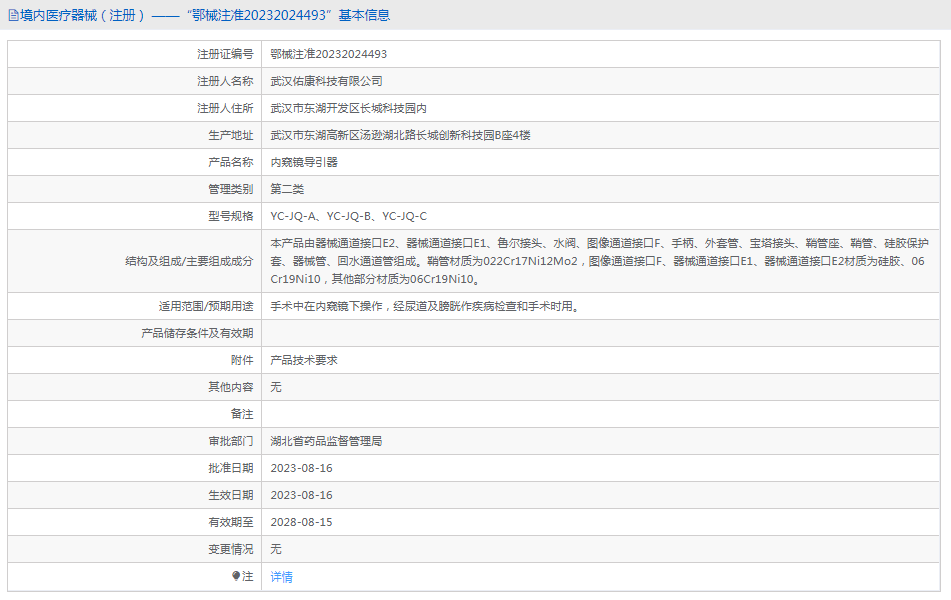Image resolution: width=951 pixels, height=600 pixels.
Task: Click management category 第二类
Action: 287,189
